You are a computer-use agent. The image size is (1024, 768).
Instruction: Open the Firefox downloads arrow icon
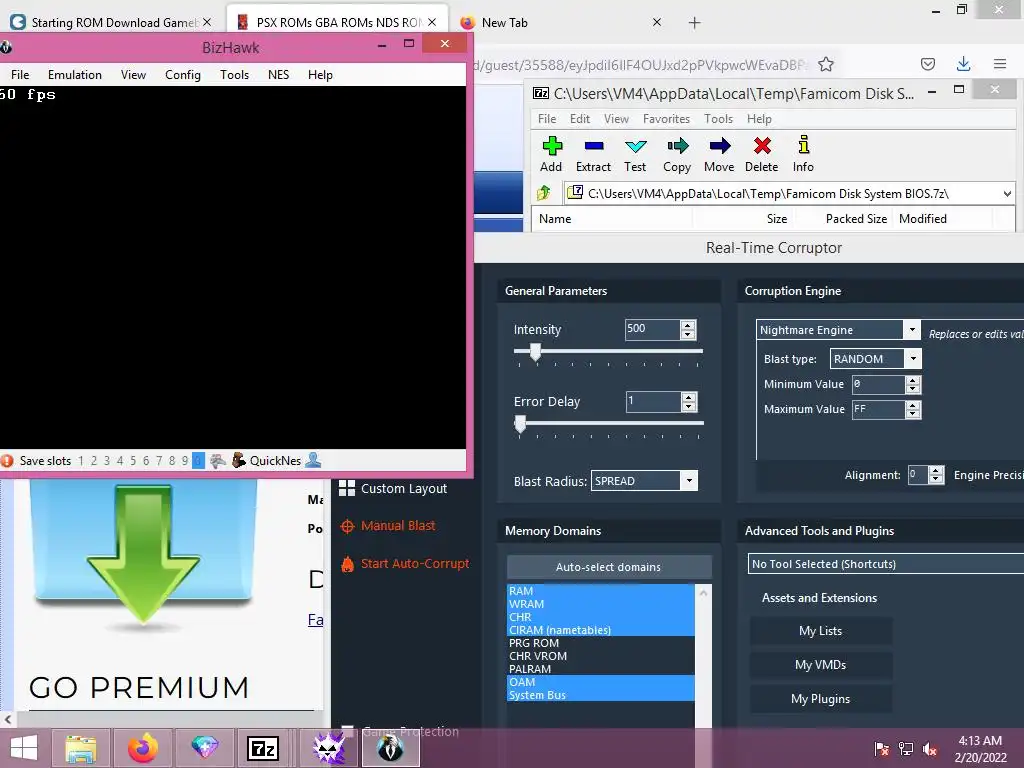click(x=963, y=64)
